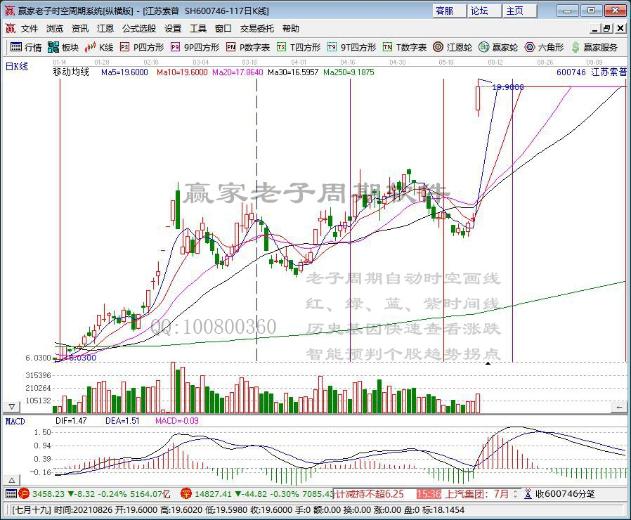Open the 文件 menu

click(29, 28)
